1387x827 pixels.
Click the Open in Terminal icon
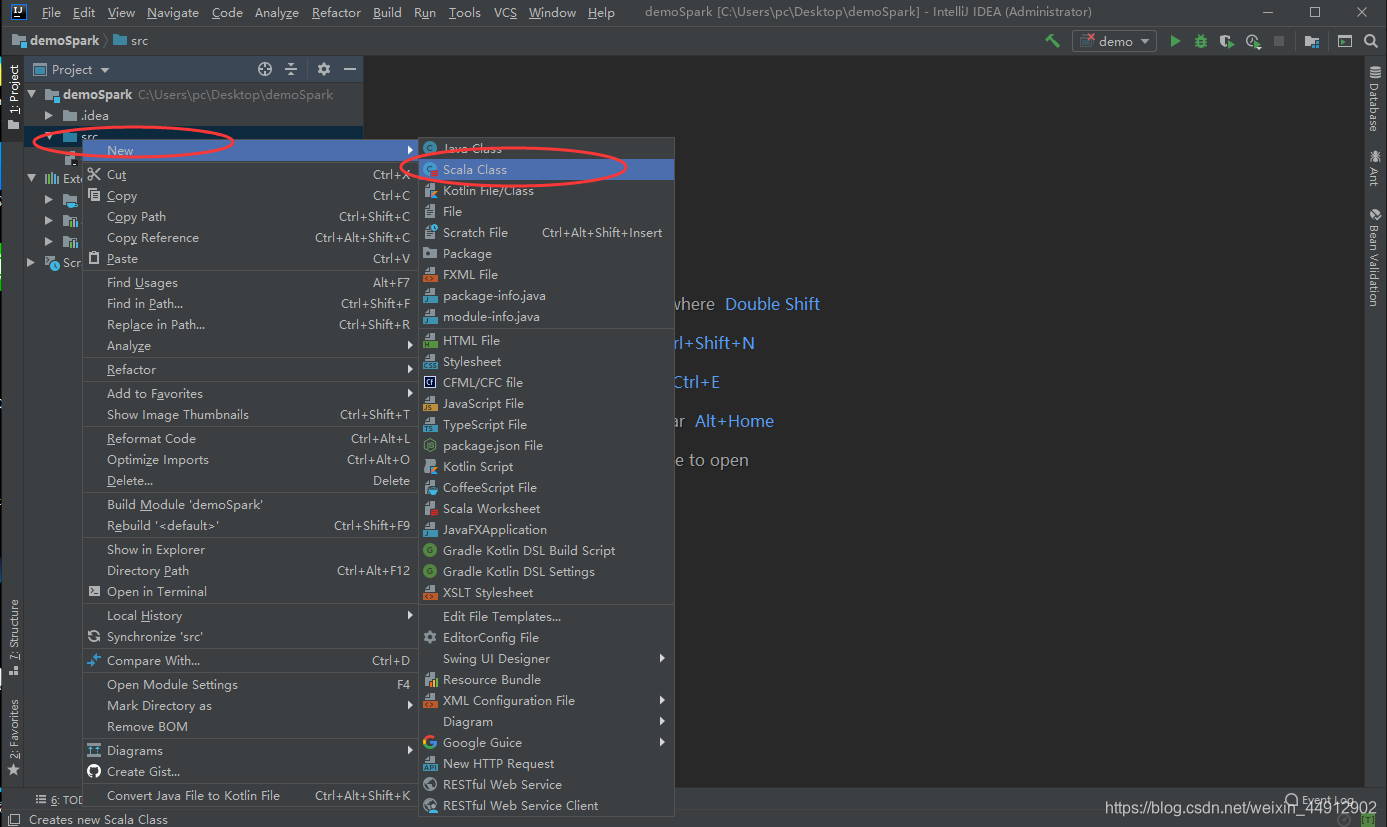tap(94, 591)
